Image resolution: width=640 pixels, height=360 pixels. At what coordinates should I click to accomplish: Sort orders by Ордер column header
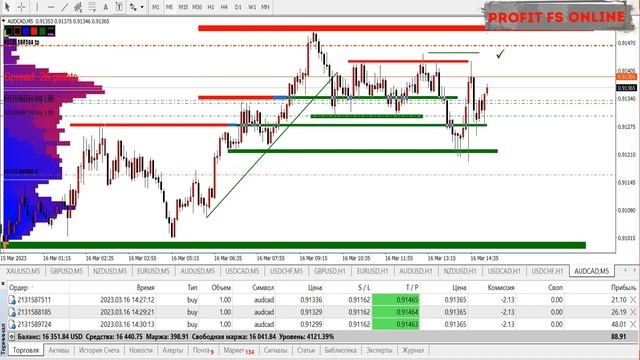click(18, 288)
